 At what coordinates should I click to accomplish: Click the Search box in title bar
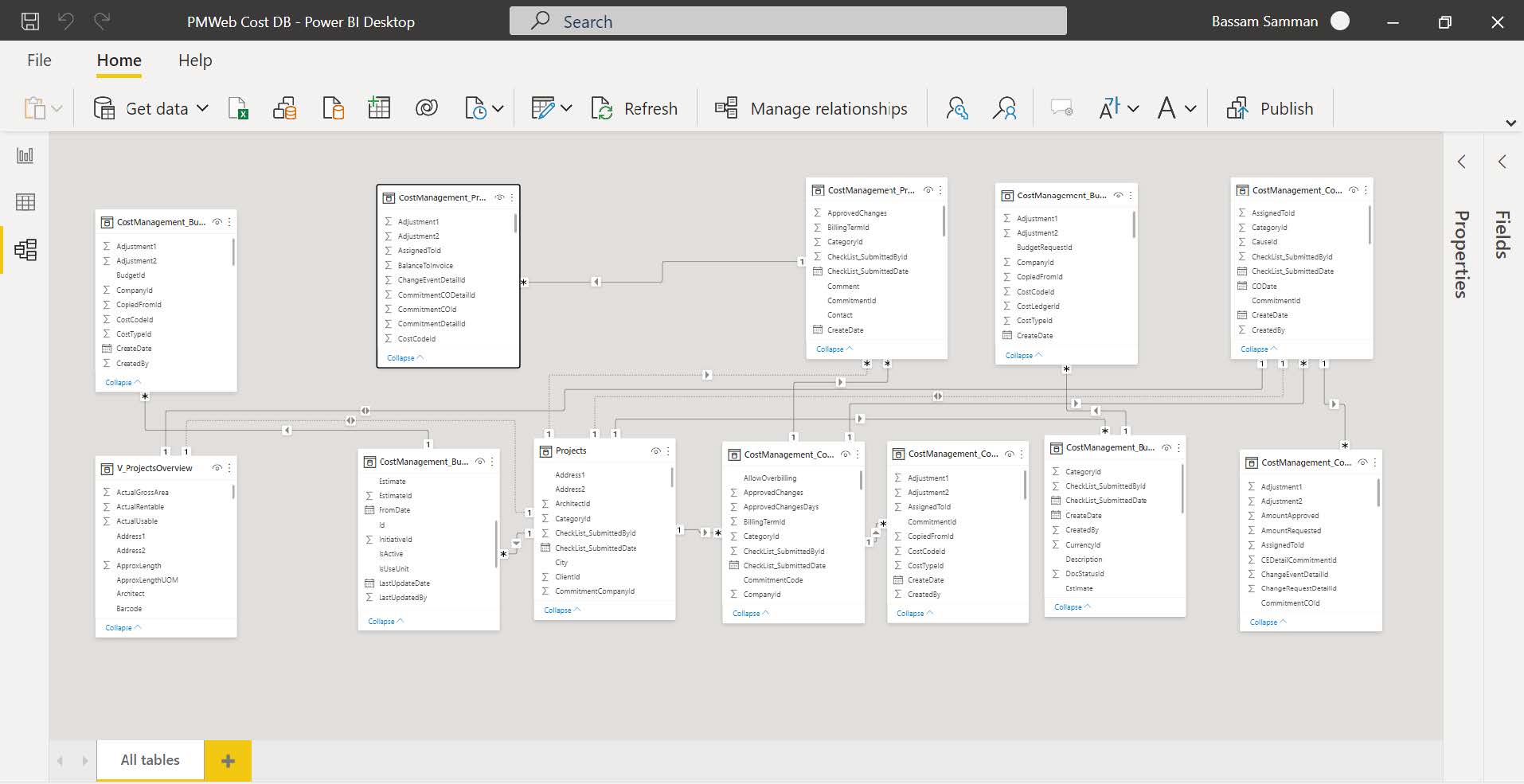click(787, 21)
